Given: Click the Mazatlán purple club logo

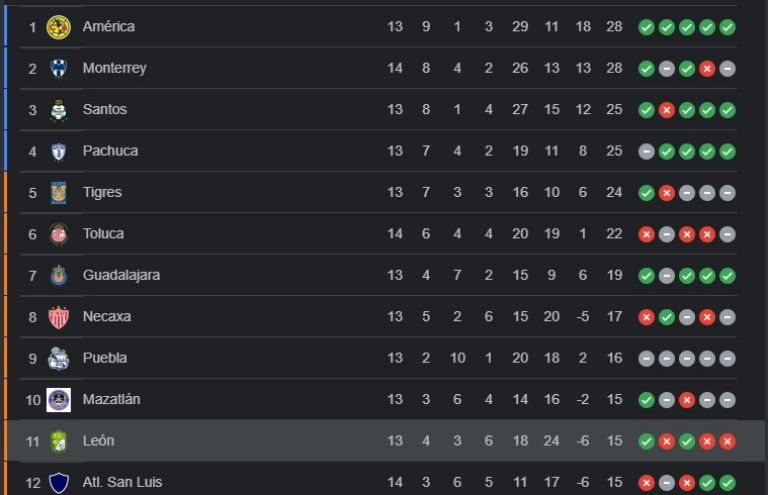Looking at the screenshot, I should coord(59,399).
